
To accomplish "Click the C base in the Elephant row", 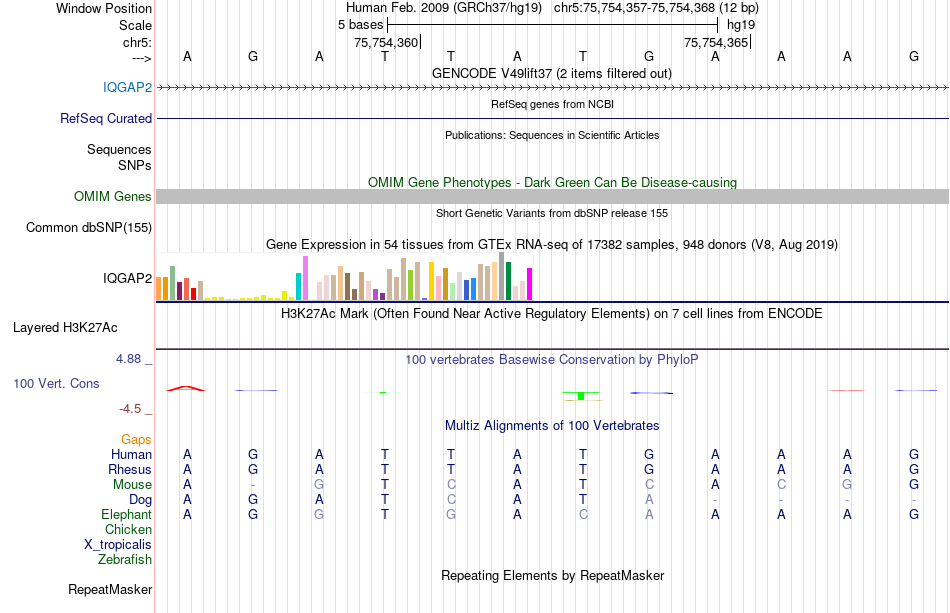I will pos(583,514).
